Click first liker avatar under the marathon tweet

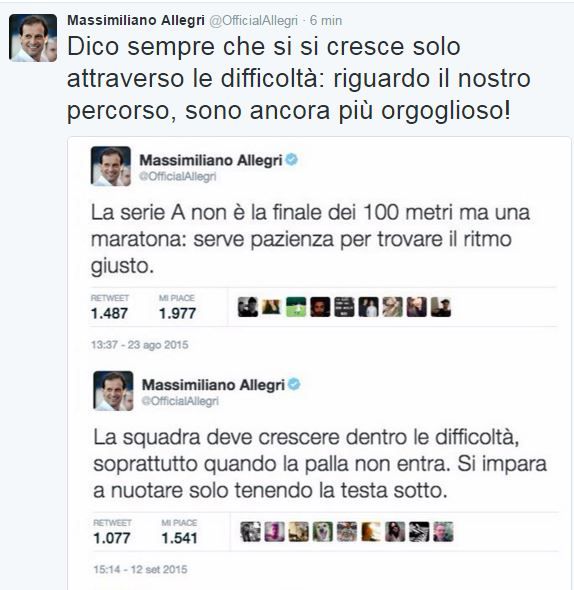coord(248,307)
